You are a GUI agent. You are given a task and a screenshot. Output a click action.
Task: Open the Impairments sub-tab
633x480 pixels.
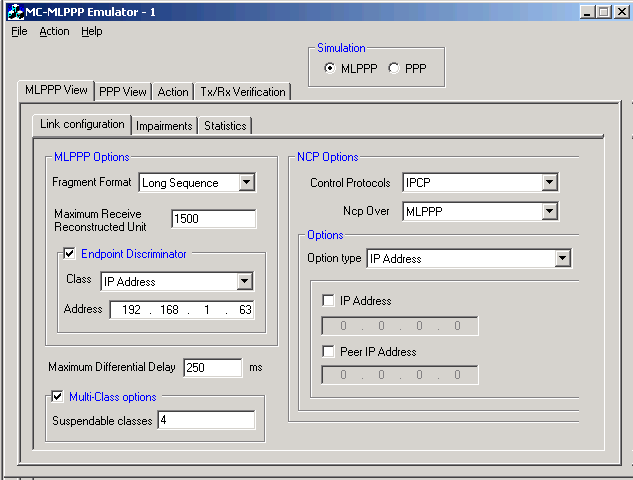164,126
